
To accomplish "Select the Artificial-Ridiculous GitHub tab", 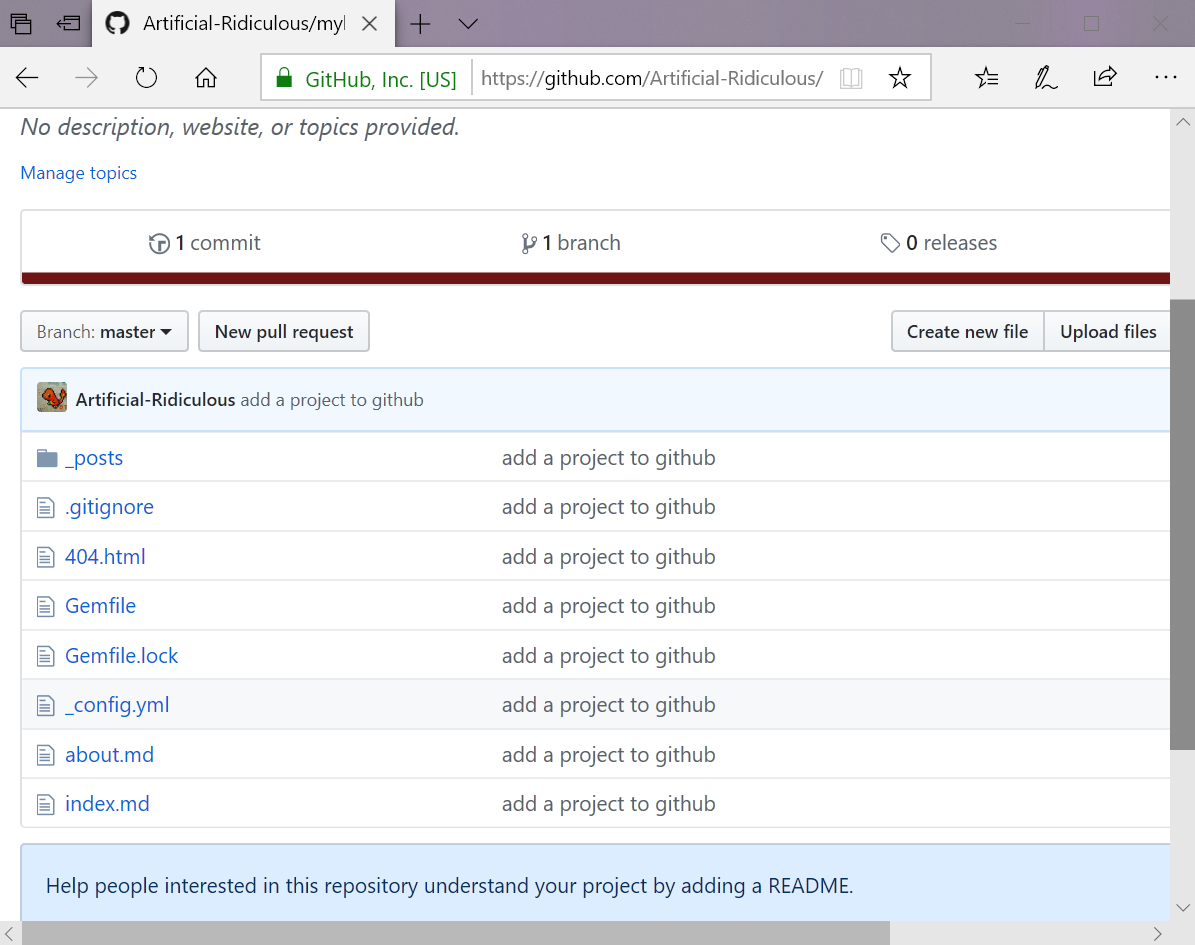I will (x=244, y=24).
